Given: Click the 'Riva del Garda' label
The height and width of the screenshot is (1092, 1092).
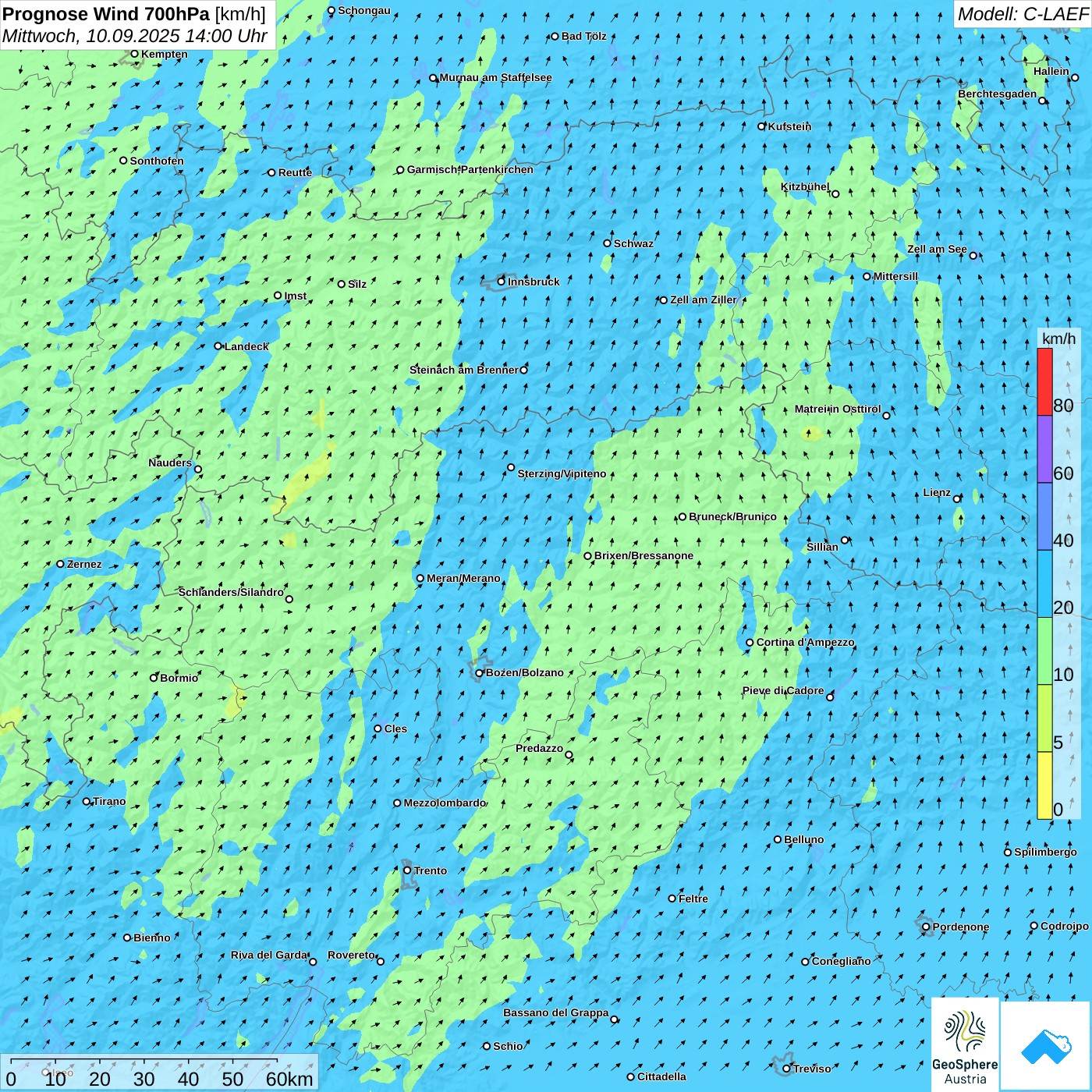Looking at the screenshot, I should [x=269, y=955].
